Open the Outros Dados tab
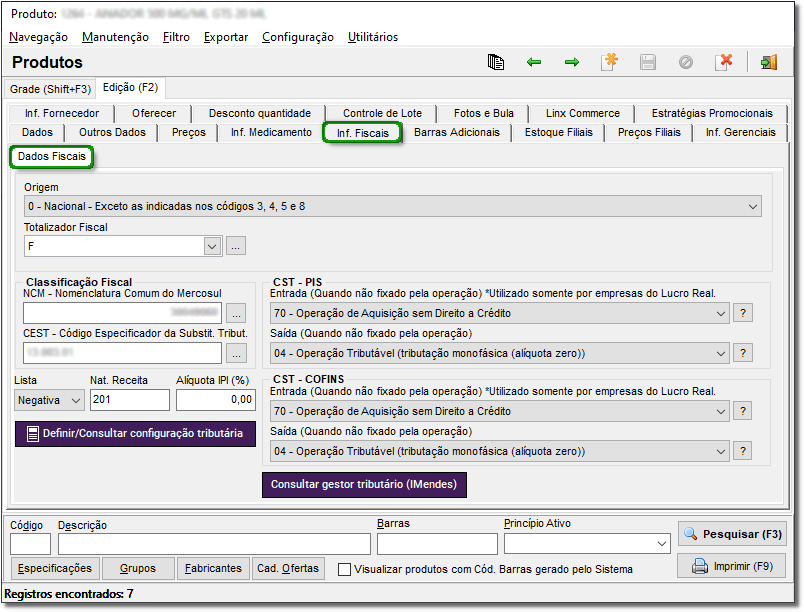Viewport: 804px width, 612px height. pyautogui.click(x=112, y=132)
